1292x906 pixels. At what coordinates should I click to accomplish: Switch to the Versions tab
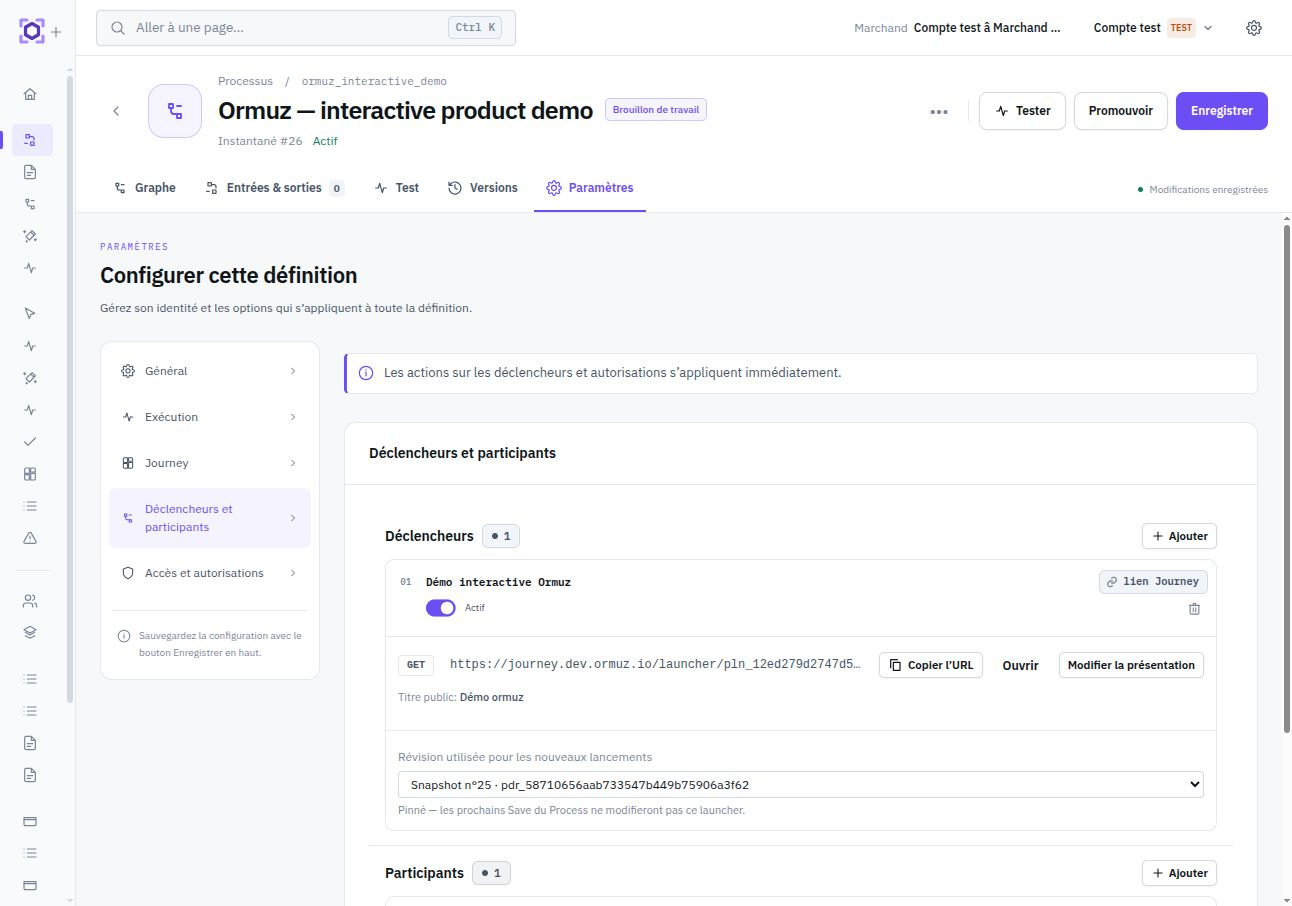click(483, 188)
